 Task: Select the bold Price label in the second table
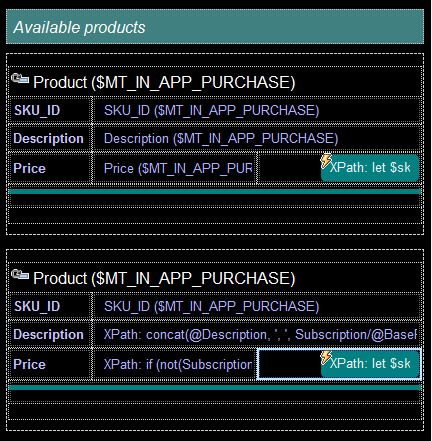pyautogui.click(x=29, y=364)
